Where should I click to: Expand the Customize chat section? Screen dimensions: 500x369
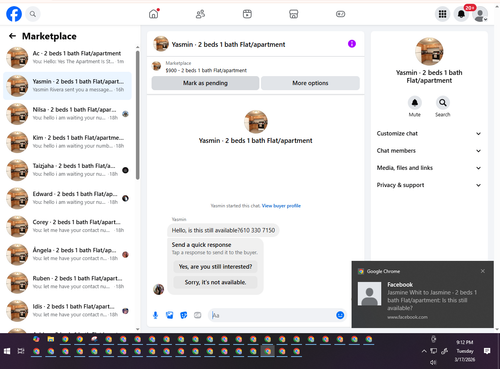click(x=429, y=134)
